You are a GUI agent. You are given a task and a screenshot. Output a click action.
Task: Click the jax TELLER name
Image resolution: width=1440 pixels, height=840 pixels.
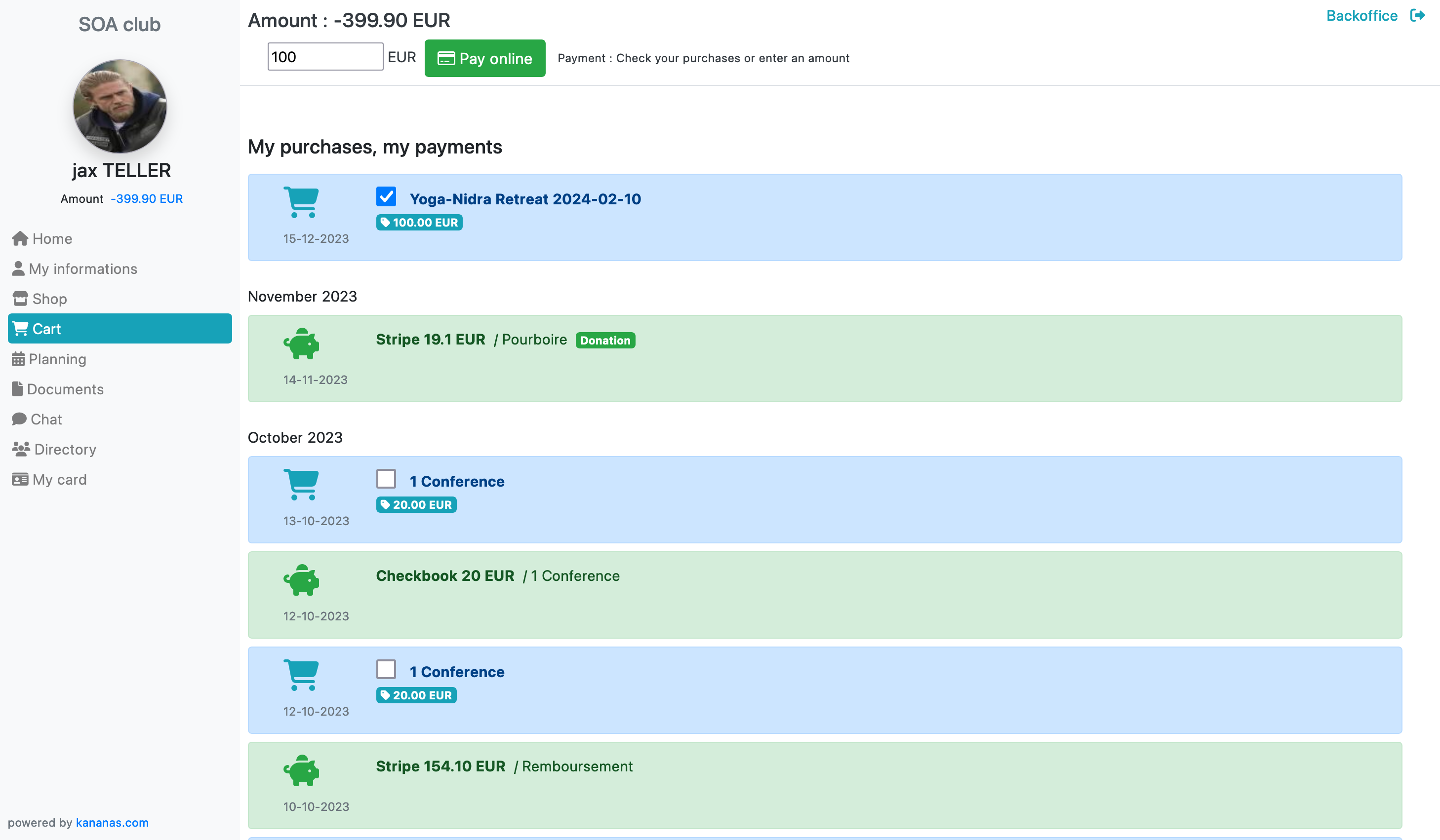coord(121,171)
